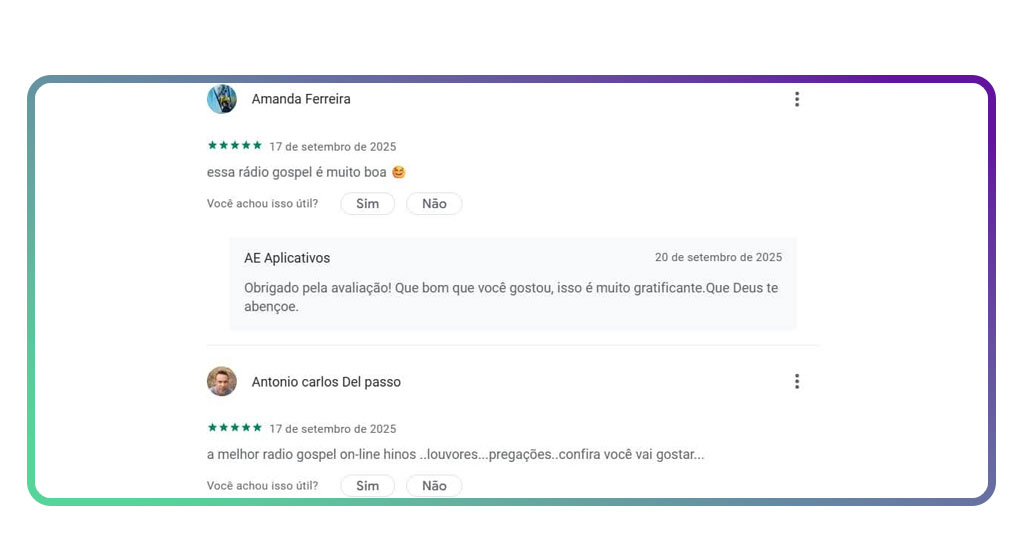Click the date on Antonio carlos's review
The width and height of the screenshot is (1024, 536).
[x=332, y=429]
